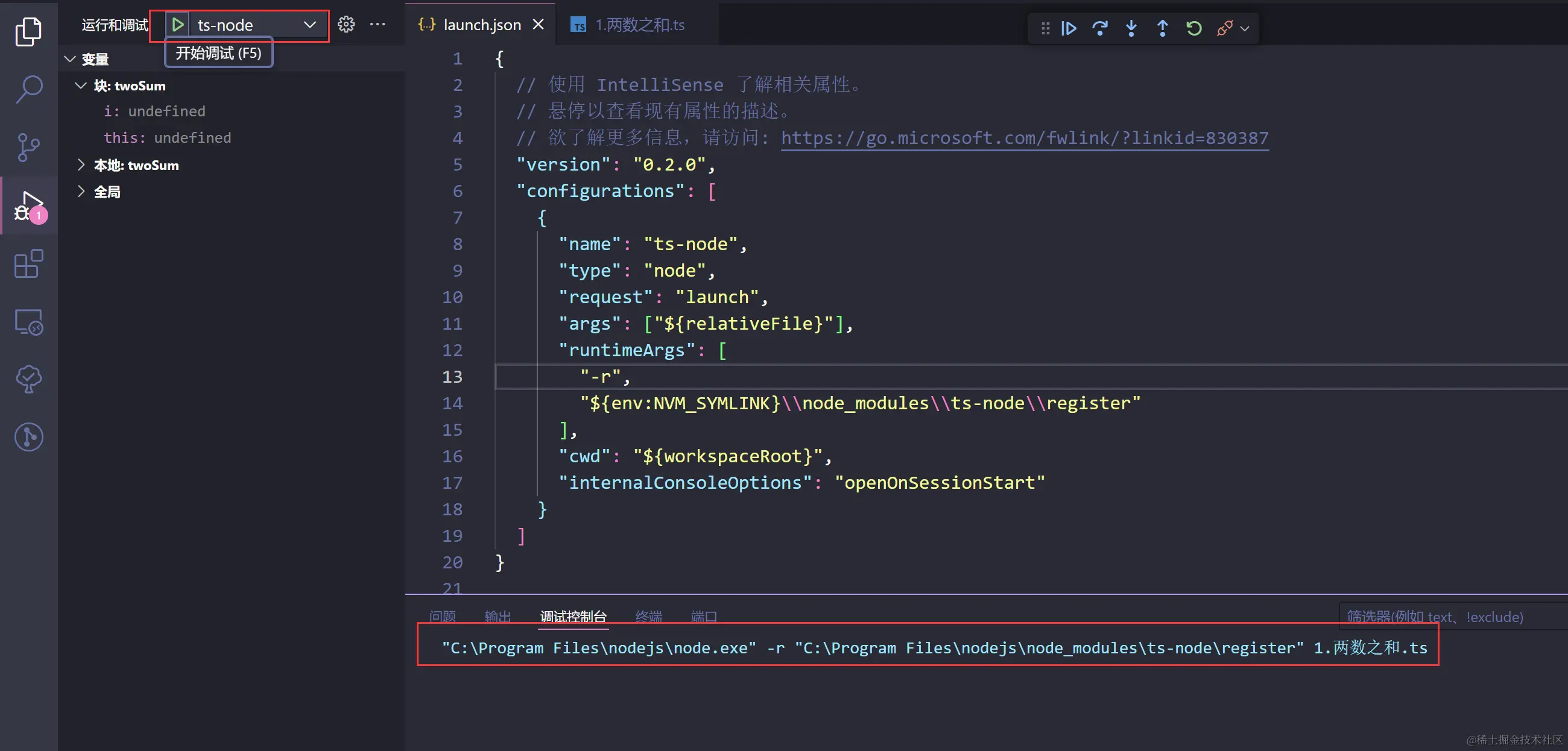1568x751 pixels.
Task: Open disconnect options dropdown arrow
Action: pyautogui.click(x=1245, y=28)
